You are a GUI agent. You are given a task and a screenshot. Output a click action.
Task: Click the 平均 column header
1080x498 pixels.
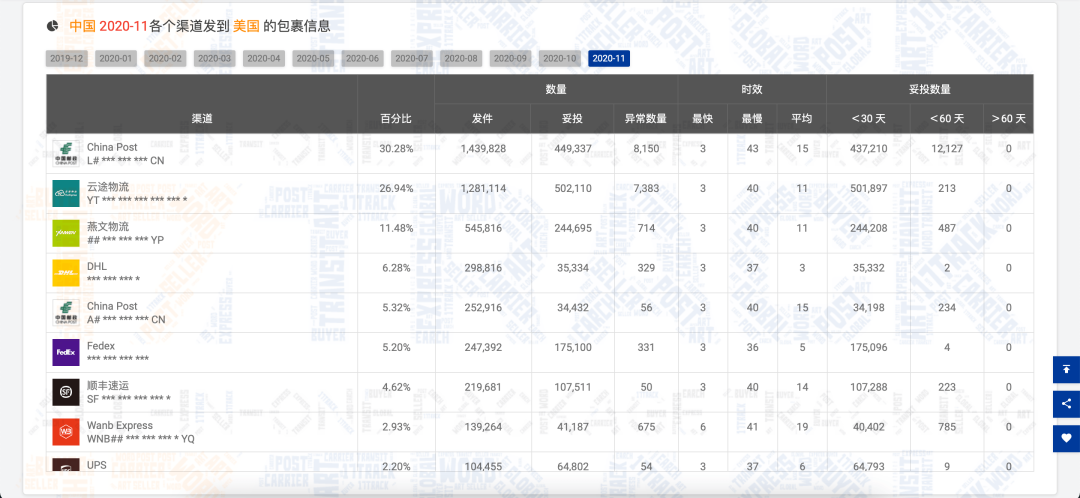pos(802,118)
